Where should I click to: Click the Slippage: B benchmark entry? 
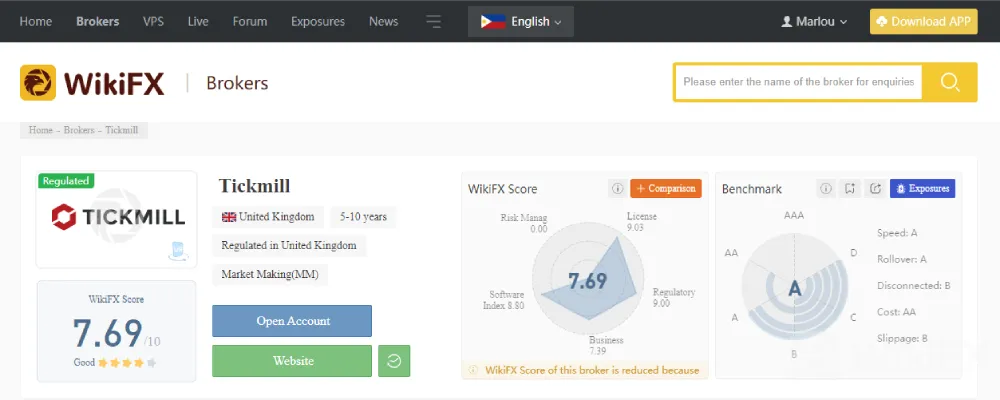(x=902, y=339)
